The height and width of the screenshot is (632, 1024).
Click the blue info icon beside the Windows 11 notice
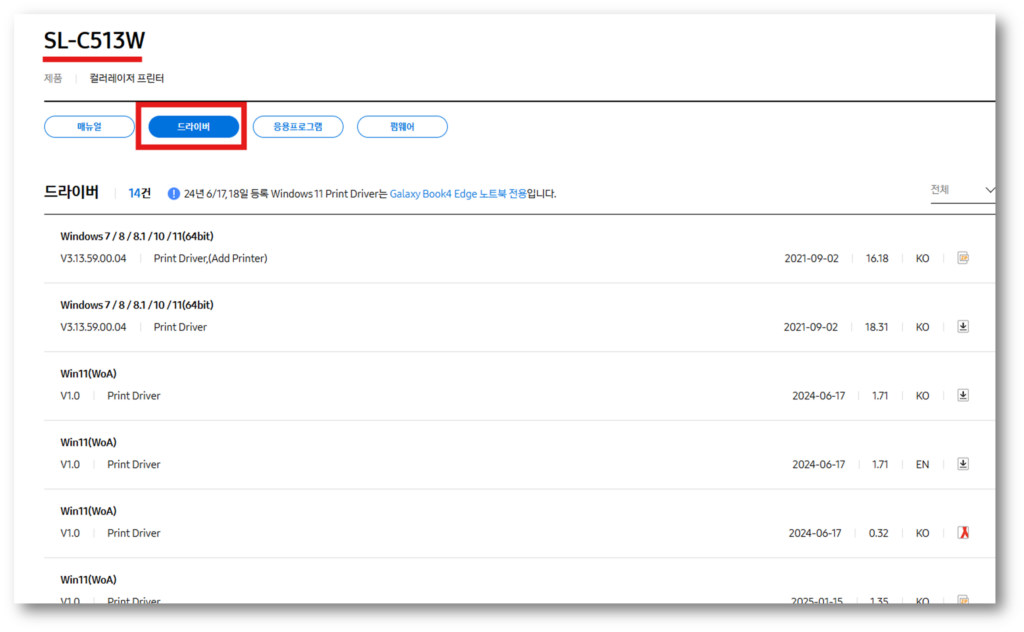(174, 194)
